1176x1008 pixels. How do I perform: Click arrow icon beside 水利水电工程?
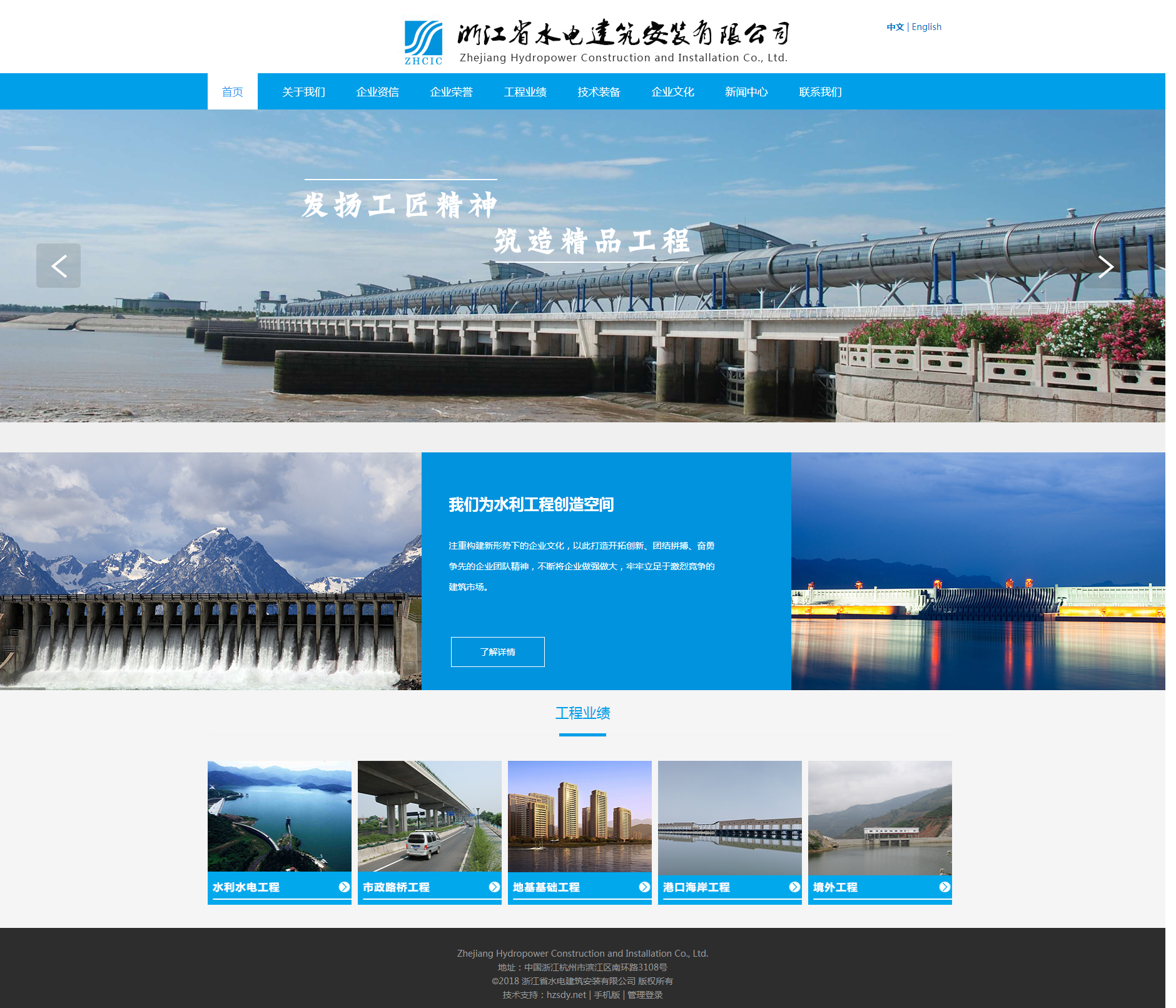(344, 887)
